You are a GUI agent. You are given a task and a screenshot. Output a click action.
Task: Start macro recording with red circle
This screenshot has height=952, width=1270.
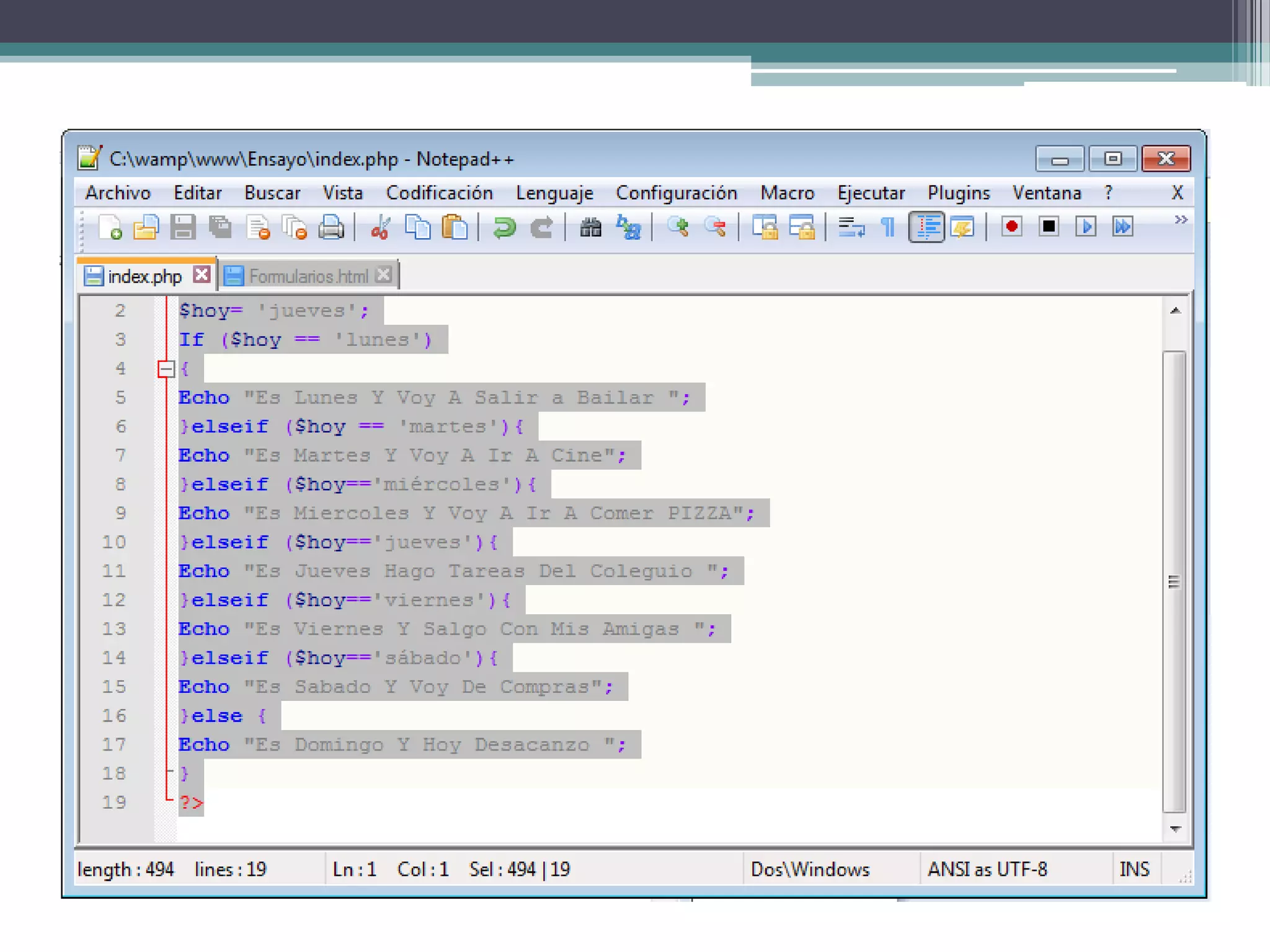[1011, 227]
